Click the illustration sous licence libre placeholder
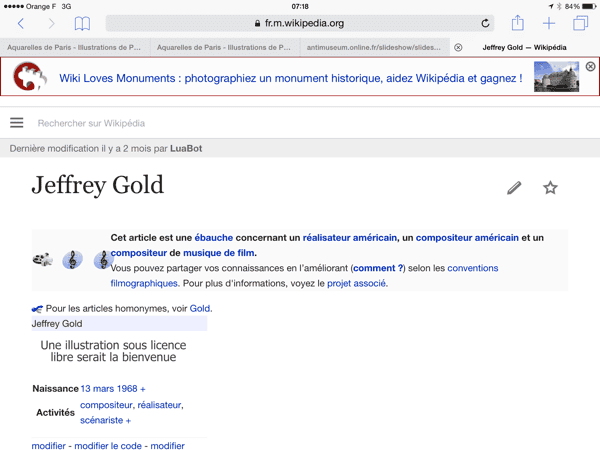Screen dimensions: 600x450 tap(113, 351)
